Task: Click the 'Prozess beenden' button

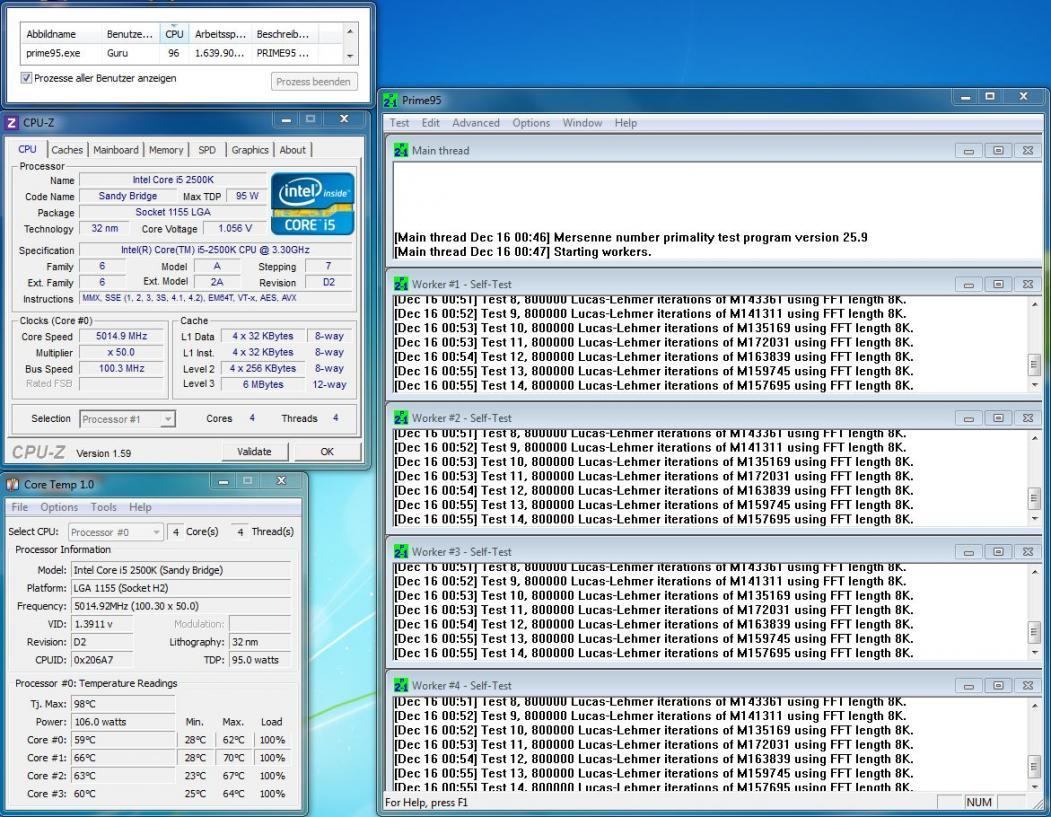Action: pyautogui.click(x=314, y=82)
